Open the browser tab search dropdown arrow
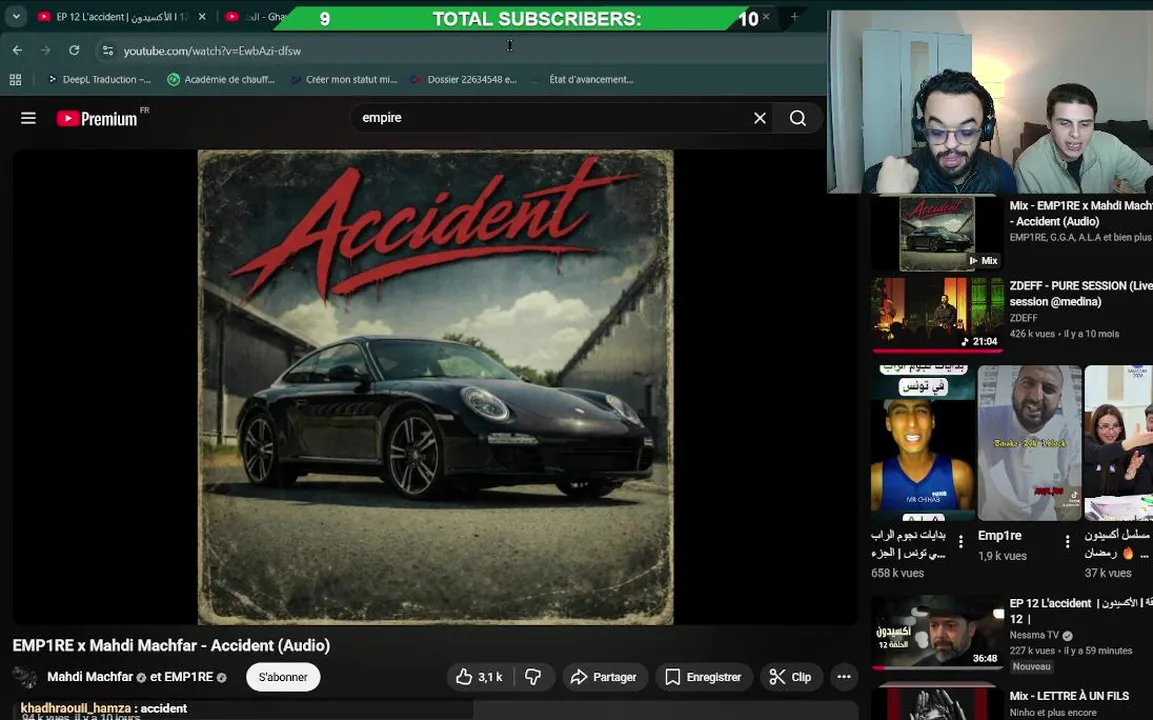The height and width of the screenshot is (720, 1153). tap(15, 16)
